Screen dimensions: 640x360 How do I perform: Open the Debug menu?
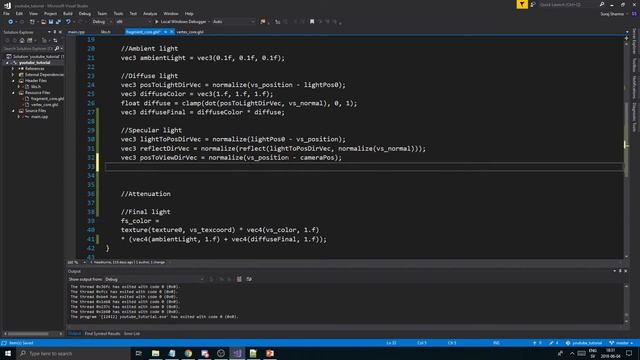point(85,13)
